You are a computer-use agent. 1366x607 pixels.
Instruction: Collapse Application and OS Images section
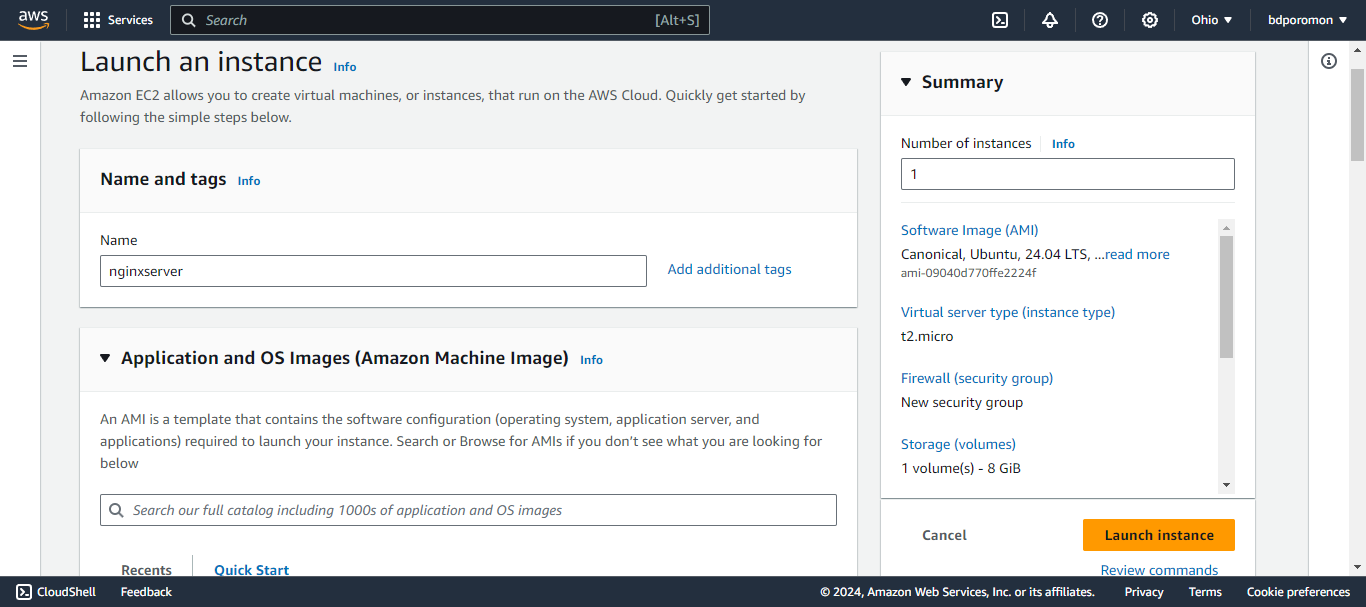pyautogui.click(x=105, y=358)
